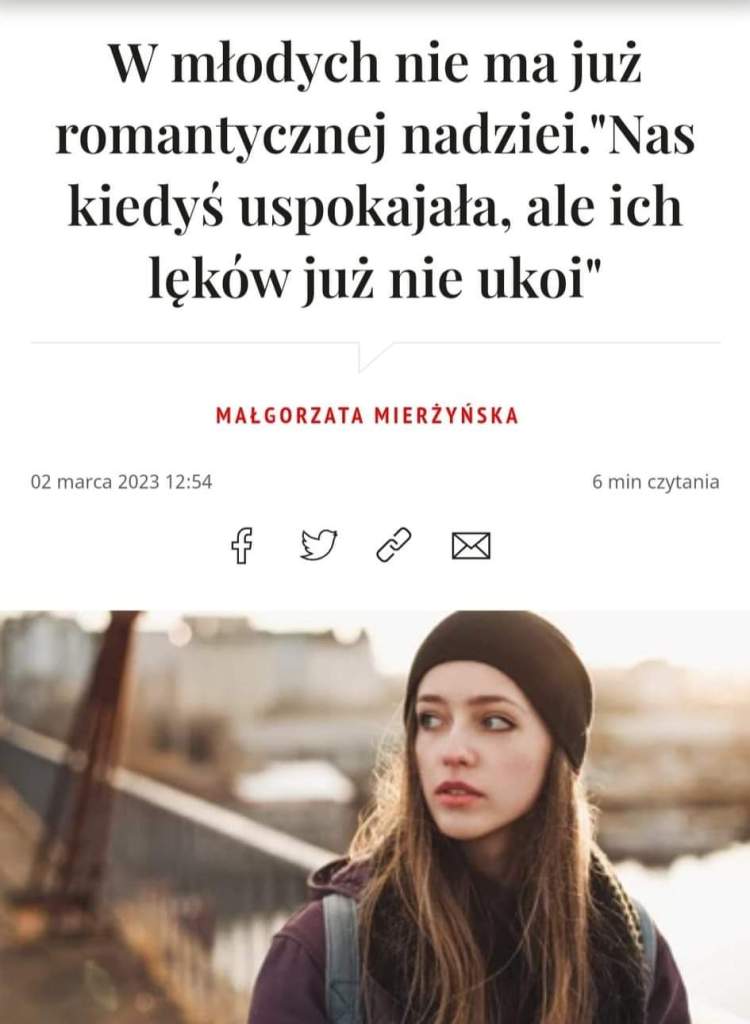The height and width of the screenshot is (1024, 750).
Task: Share the article on Facebook
Action: coord(242,545)
